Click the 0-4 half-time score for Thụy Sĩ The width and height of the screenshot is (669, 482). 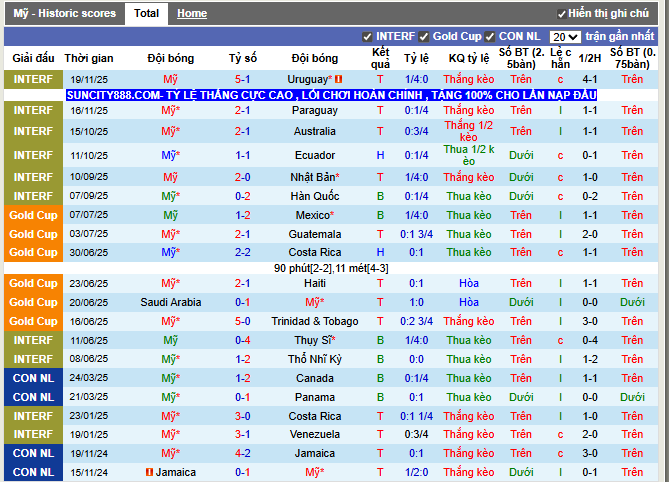590,340
